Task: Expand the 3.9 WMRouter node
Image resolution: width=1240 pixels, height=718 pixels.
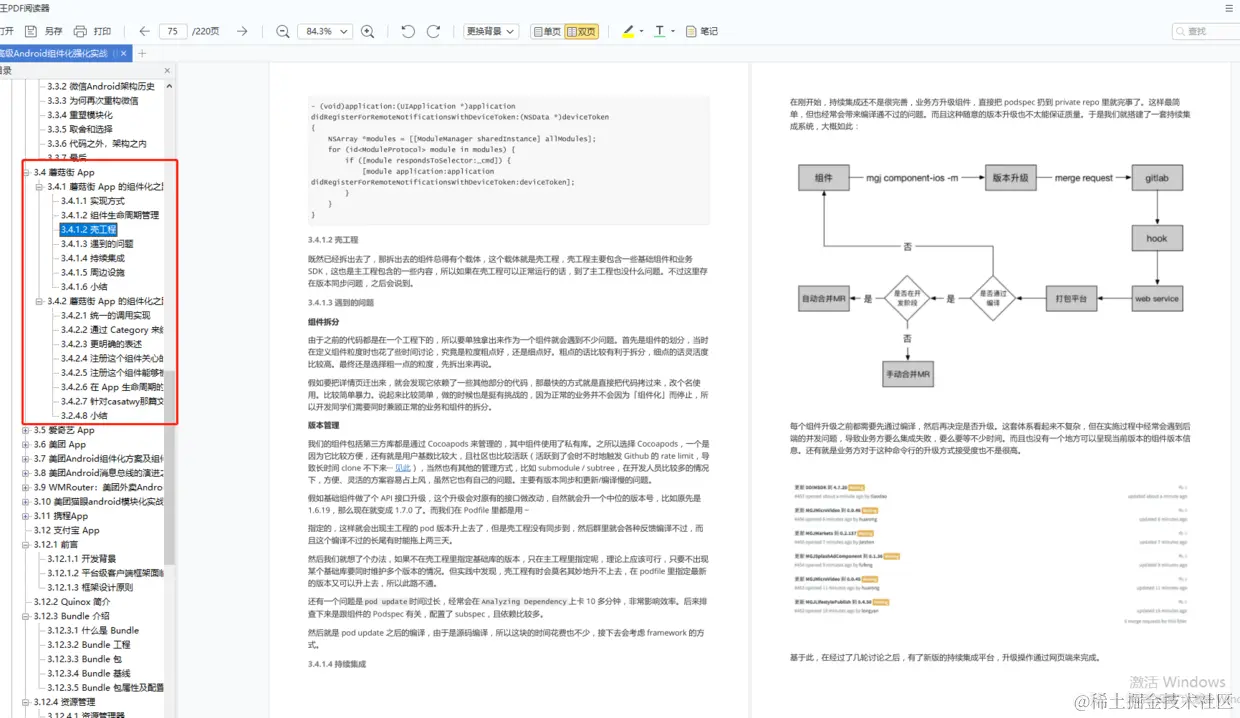Action: 26,487
